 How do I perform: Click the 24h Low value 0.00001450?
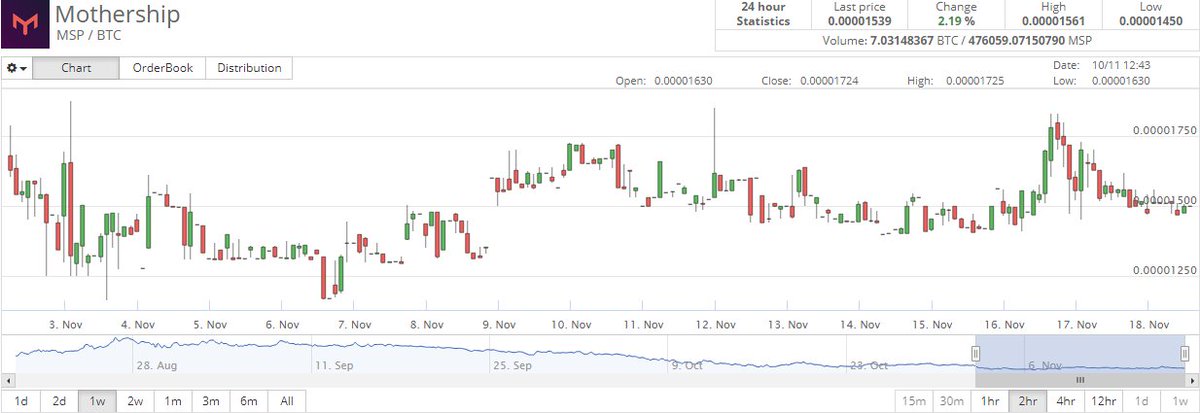click(x=1149, y=21)
